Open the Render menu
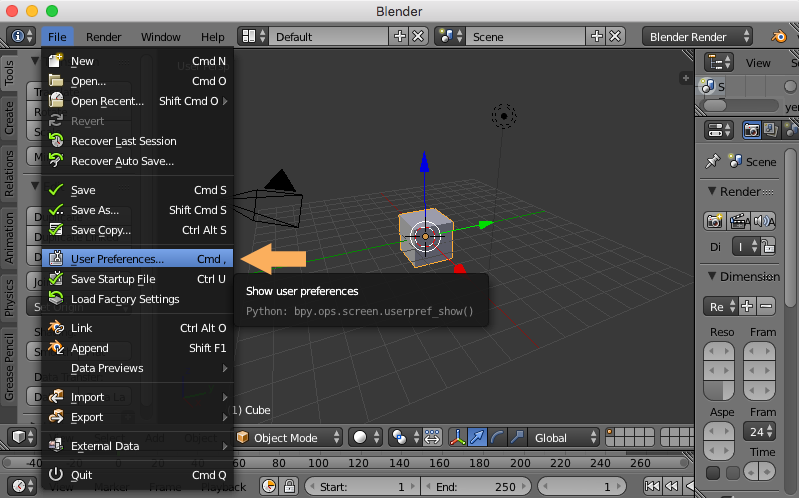 (x=103, y=37)
